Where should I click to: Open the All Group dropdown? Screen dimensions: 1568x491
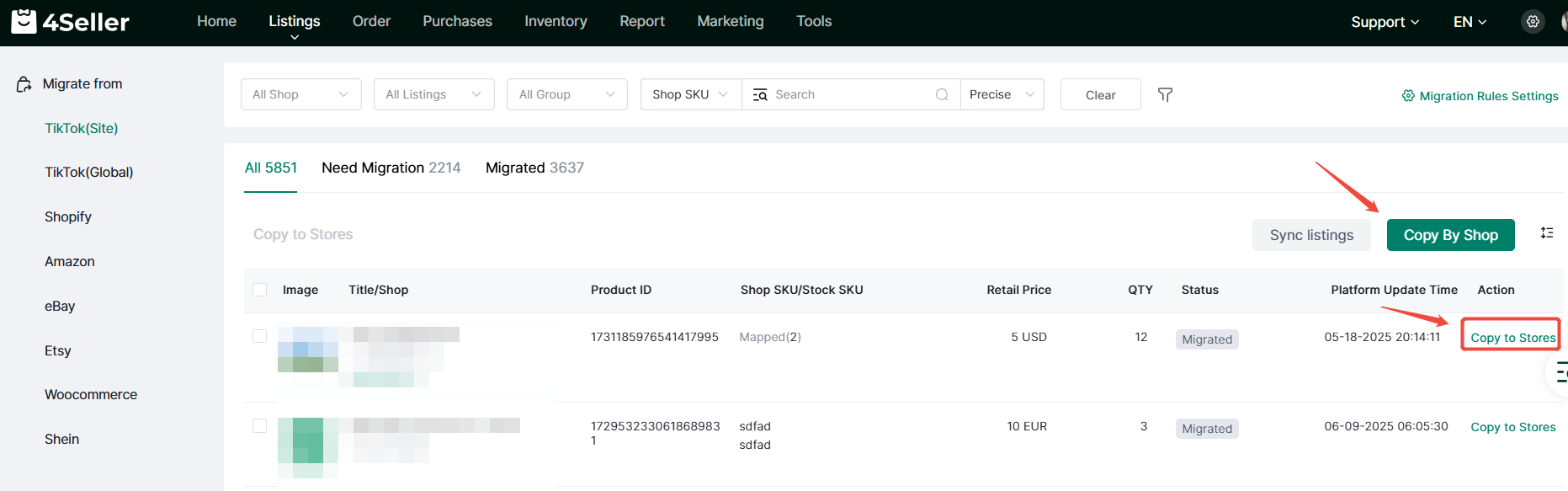tap(567, 94)
